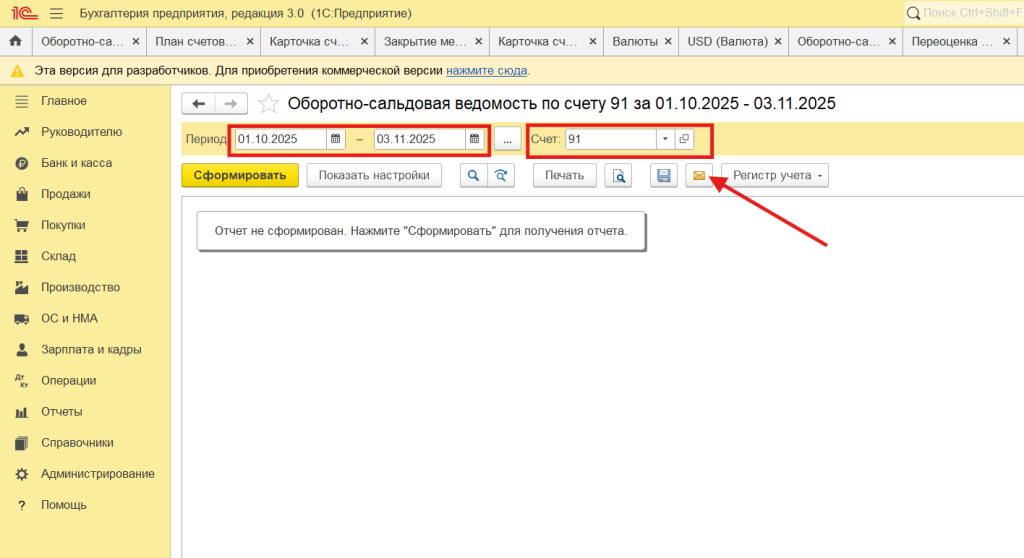Expand the Счет account dropdown arrow
The image size is (1024, 558).
[x=665, y=139]
